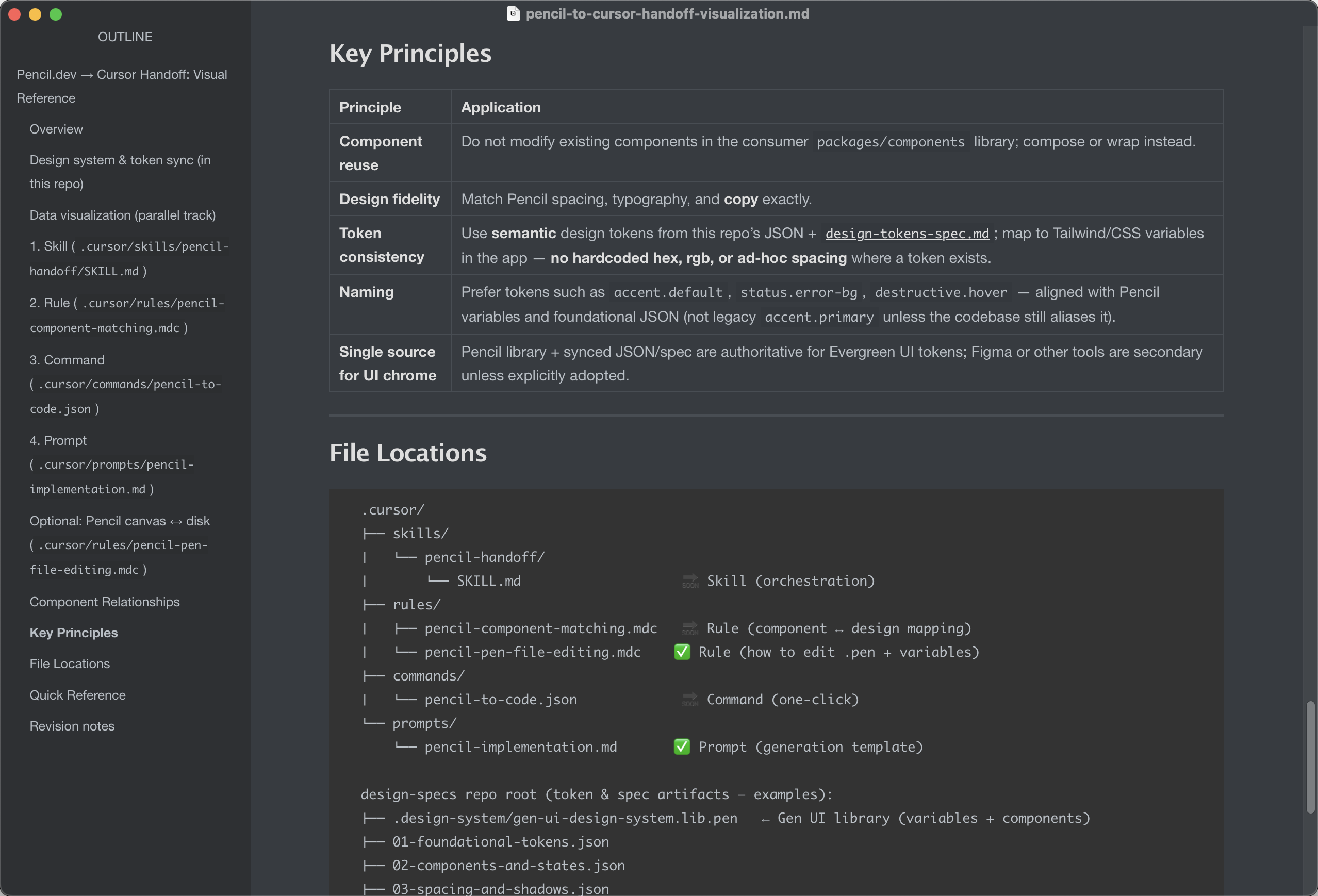Click 'Command (one-click)' annotation text
This screenshot has height=896, width=1318.
pyautogui.click(x=783, y=699)
